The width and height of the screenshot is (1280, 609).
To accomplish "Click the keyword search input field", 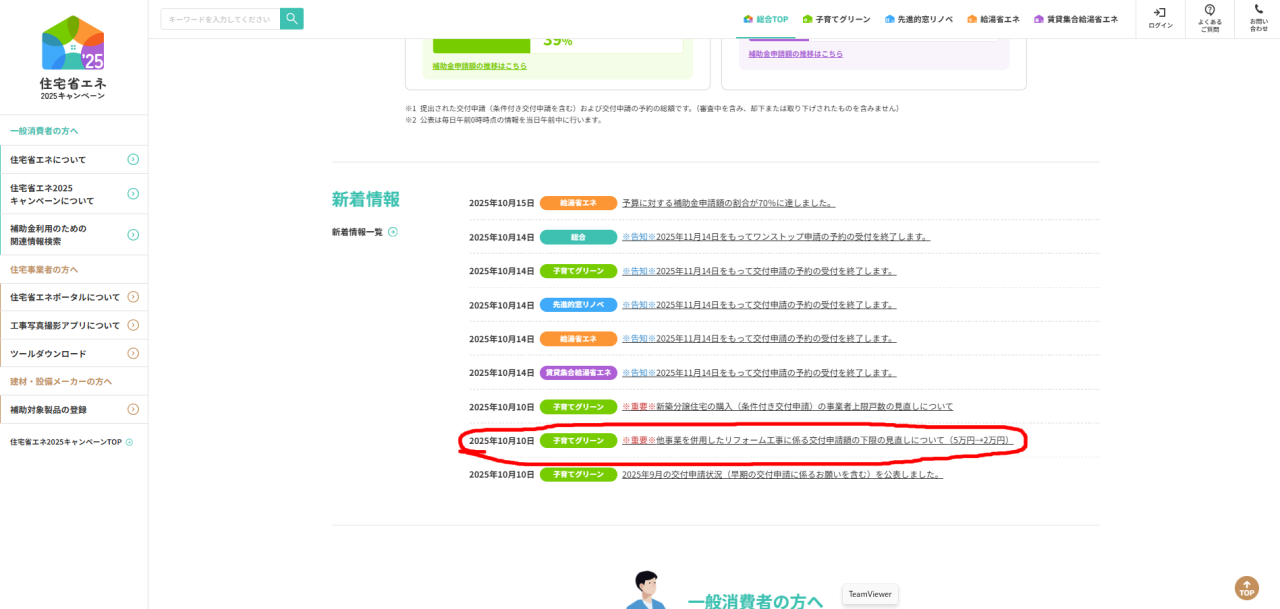I will 220,19.
